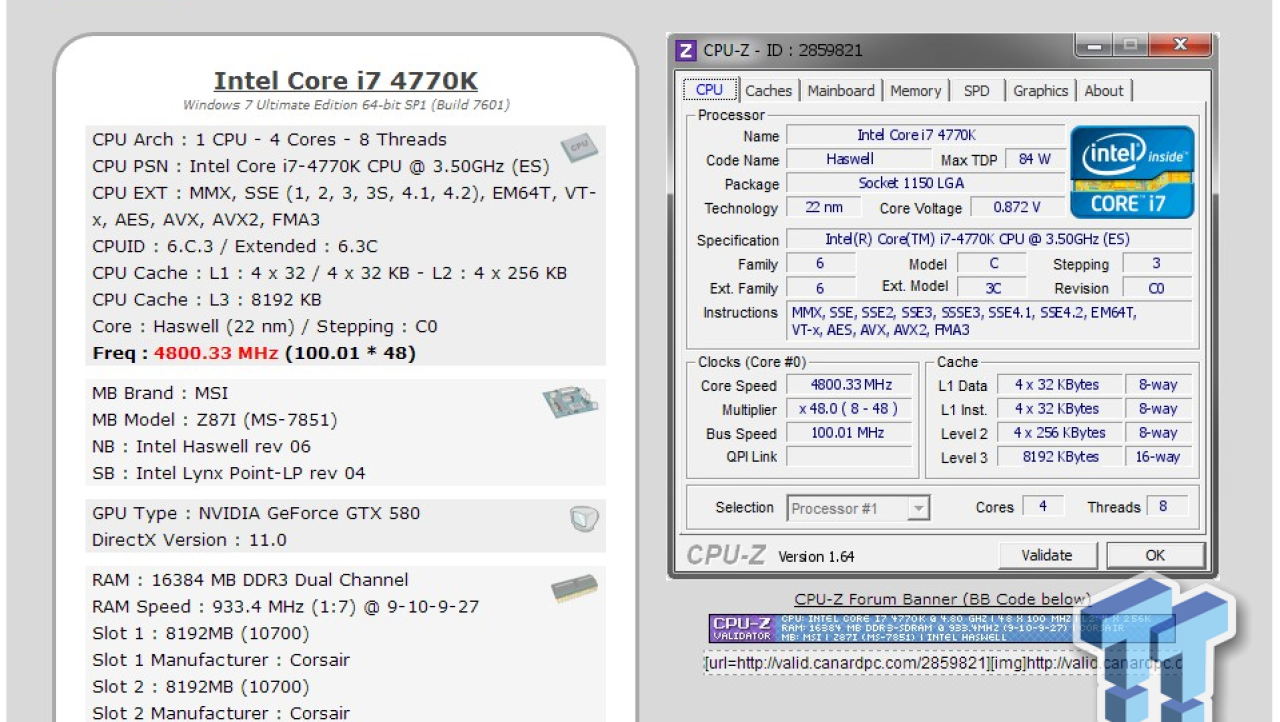This screenshot has width=1280, height=722.
Task: Click the motherboard icon beside MB Brand
Action: click(x=571, y=402)
